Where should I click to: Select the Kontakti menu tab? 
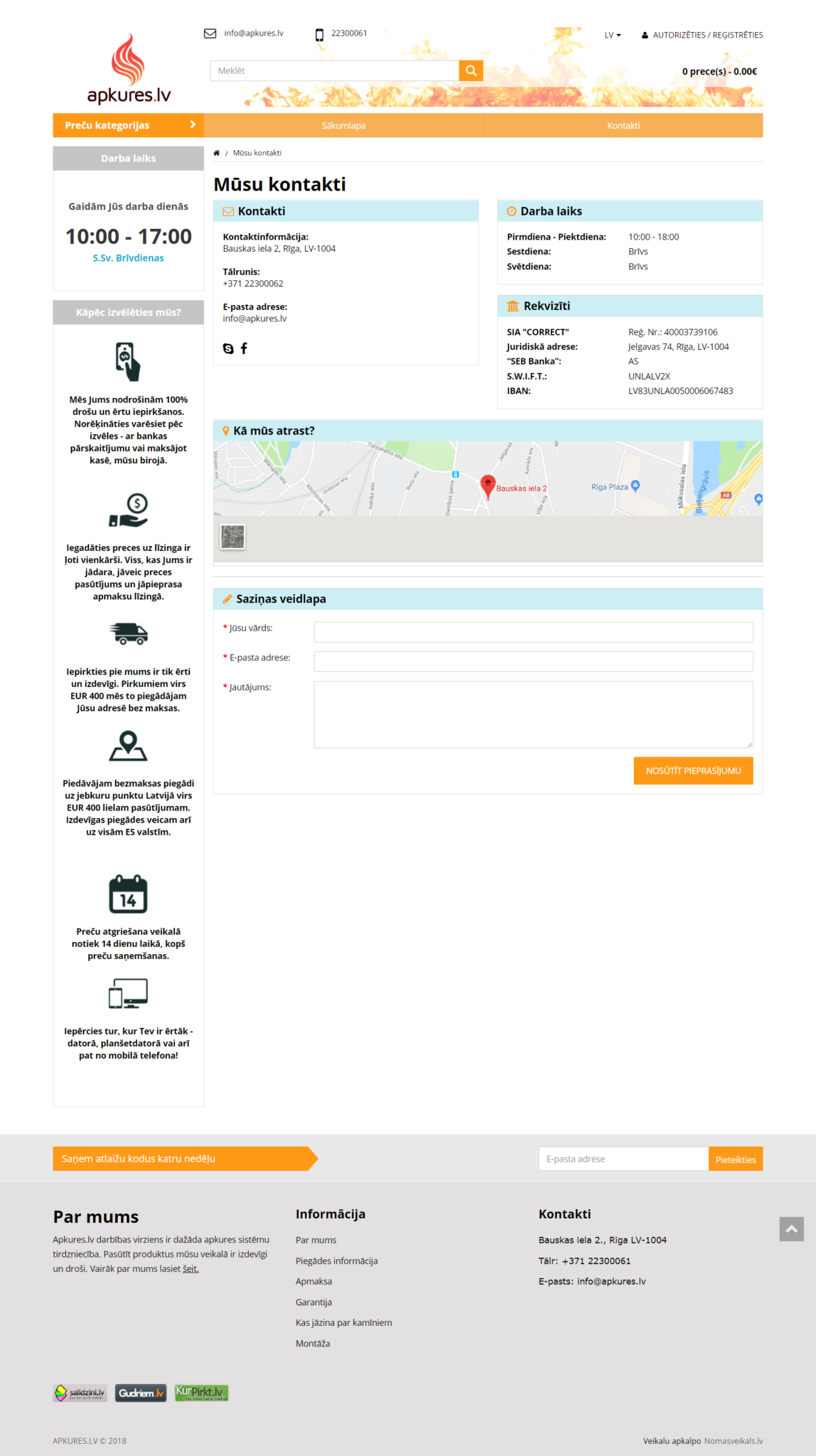[623, 126]
